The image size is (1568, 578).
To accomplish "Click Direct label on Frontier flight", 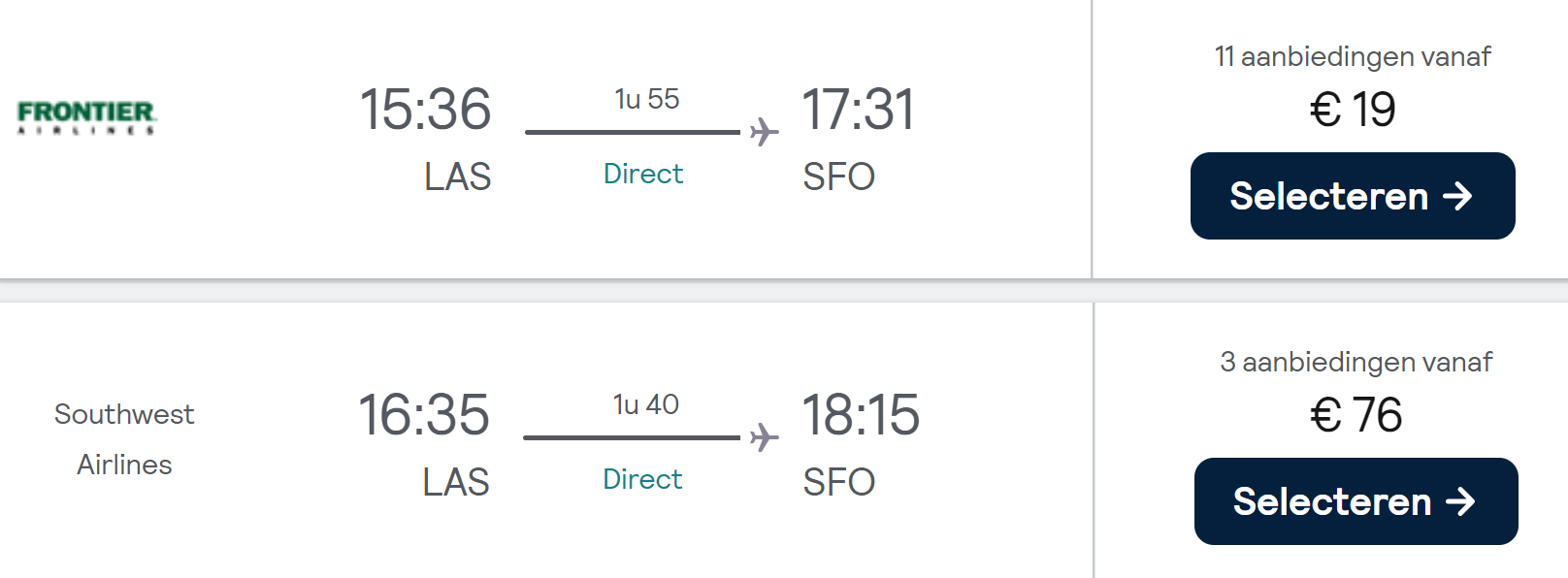I will tap(643, 174).
